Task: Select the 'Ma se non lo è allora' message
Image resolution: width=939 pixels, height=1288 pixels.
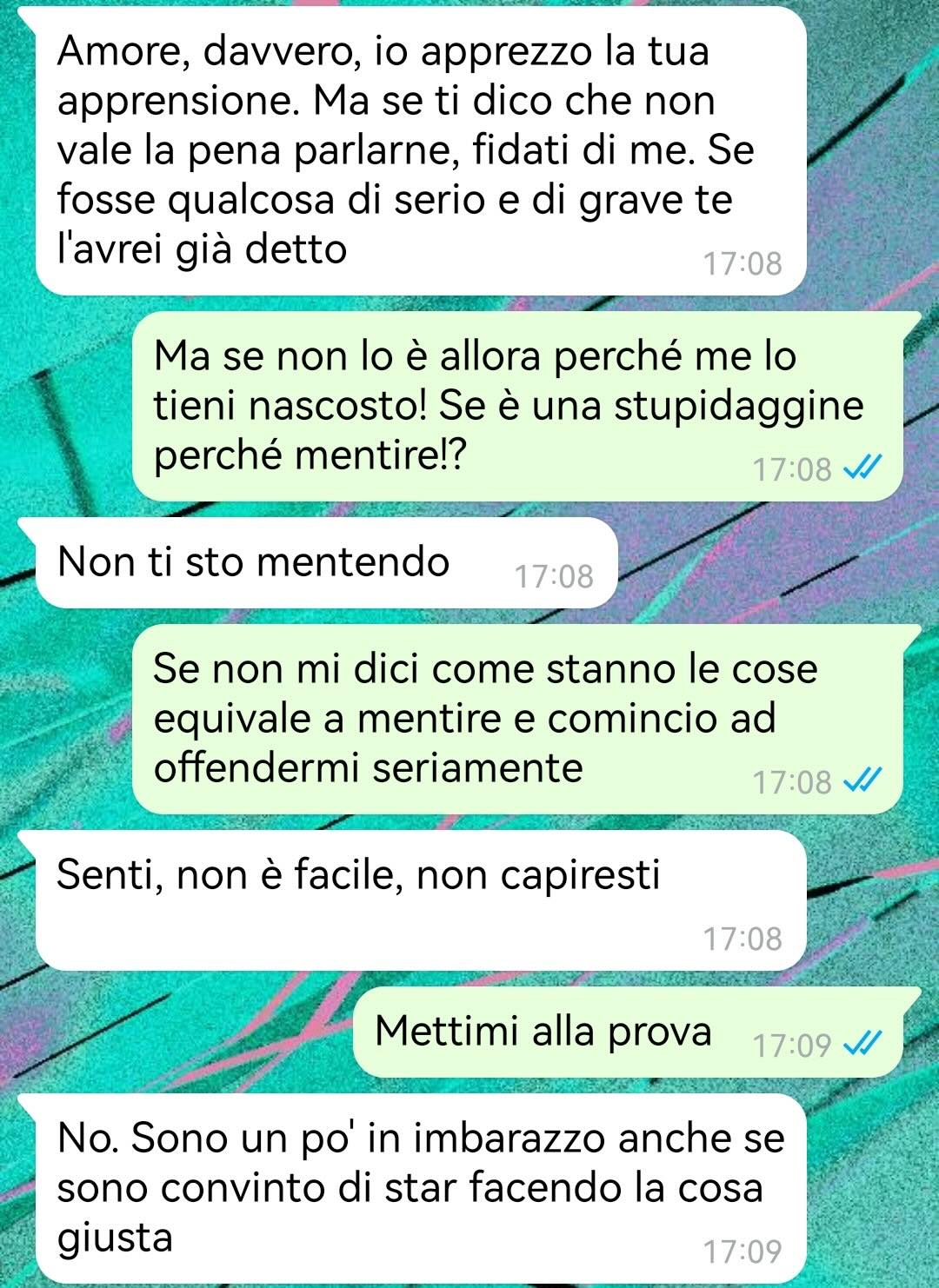Action: pos(517,406)
